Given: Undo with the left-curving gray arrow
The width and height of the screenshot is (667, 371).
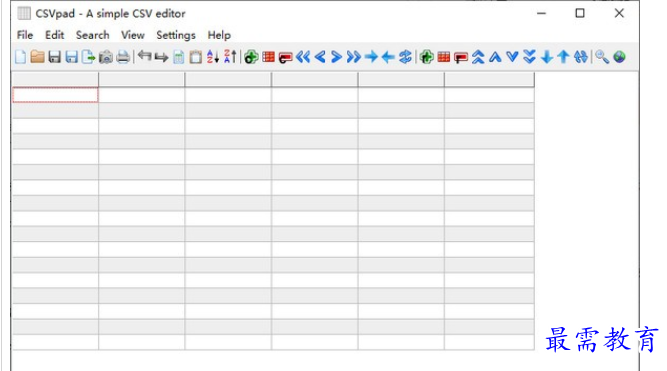Looking at the screenshot, I should click(145, 56).
